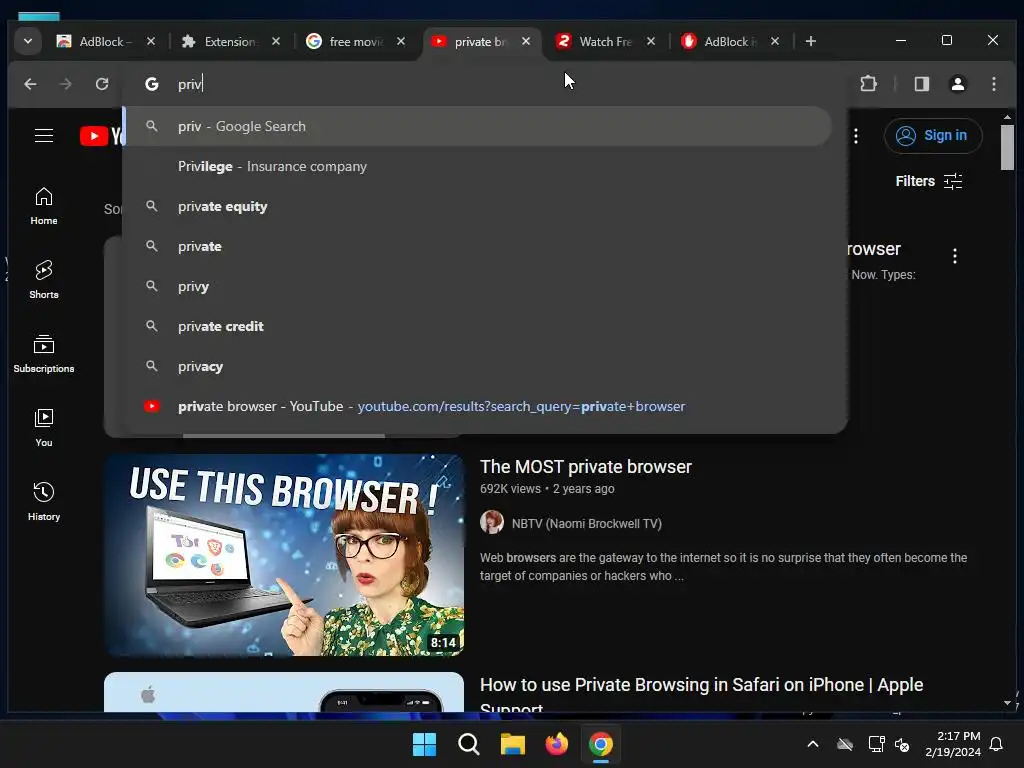Viewport: 1024px width, 768px height.
Task: Open the You section in sidebar
Action: click(x=44, y=428)
